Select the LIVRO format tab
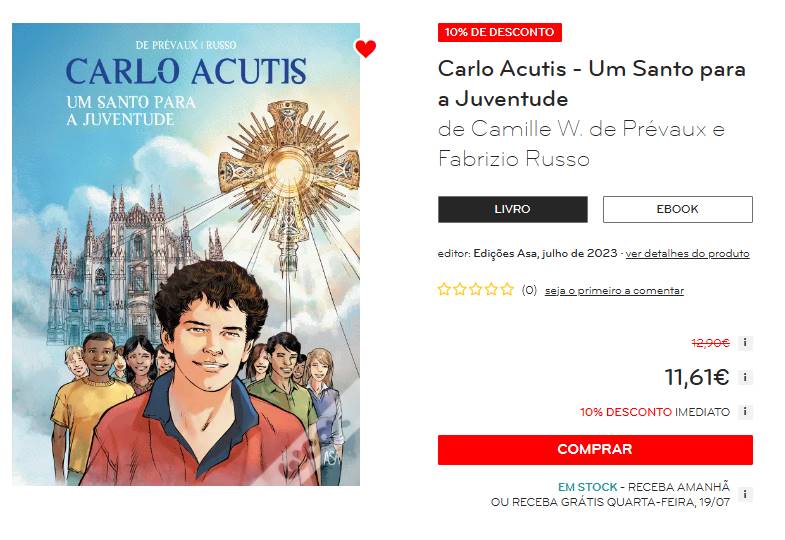Image resolution: width=785 pixels, height=540 pixels. coord(513,209)
